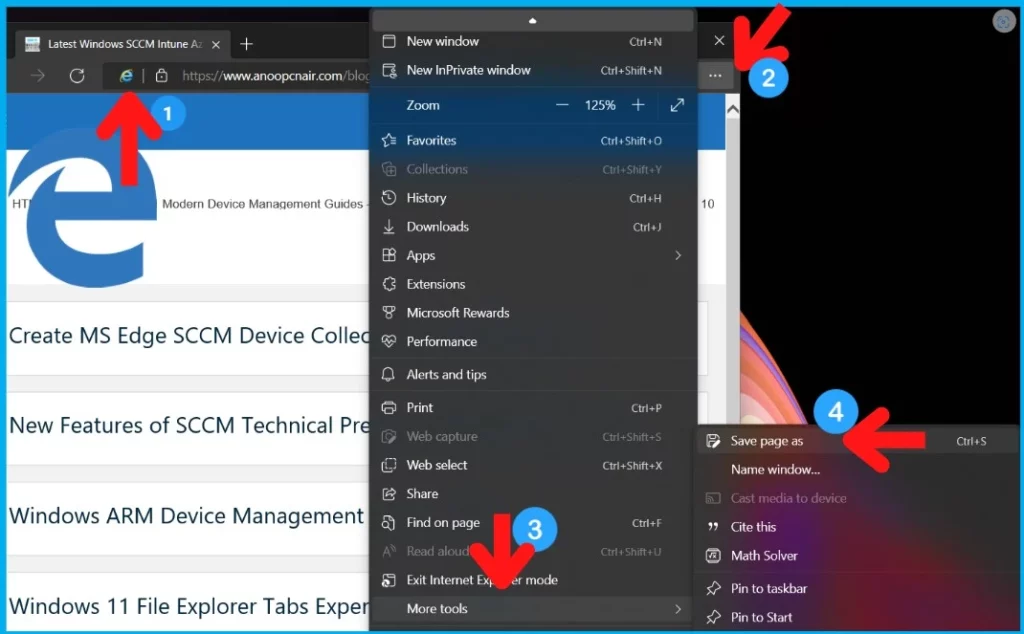
Task: Click the Ctrl+S shortcut text
Action: 971,441
